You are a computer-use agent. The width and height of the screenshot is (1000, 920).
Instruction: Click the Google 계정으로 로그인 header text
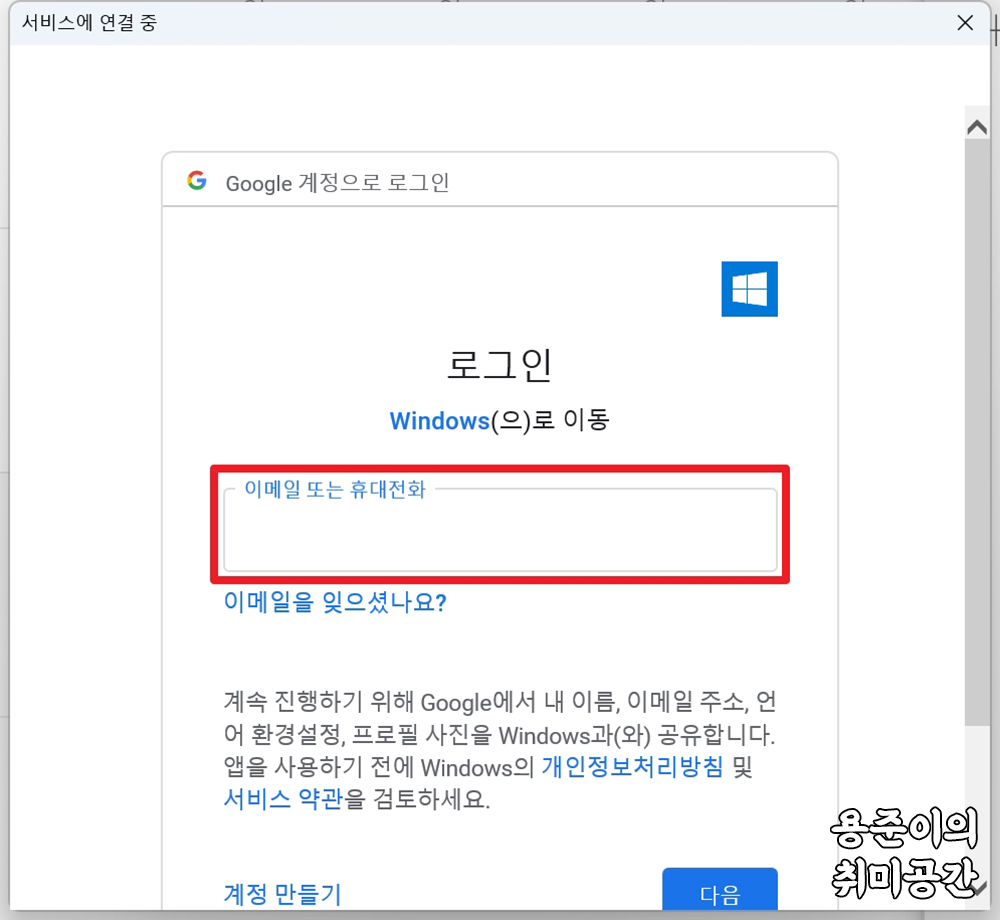pyautogui.click(x=337, y=183)
